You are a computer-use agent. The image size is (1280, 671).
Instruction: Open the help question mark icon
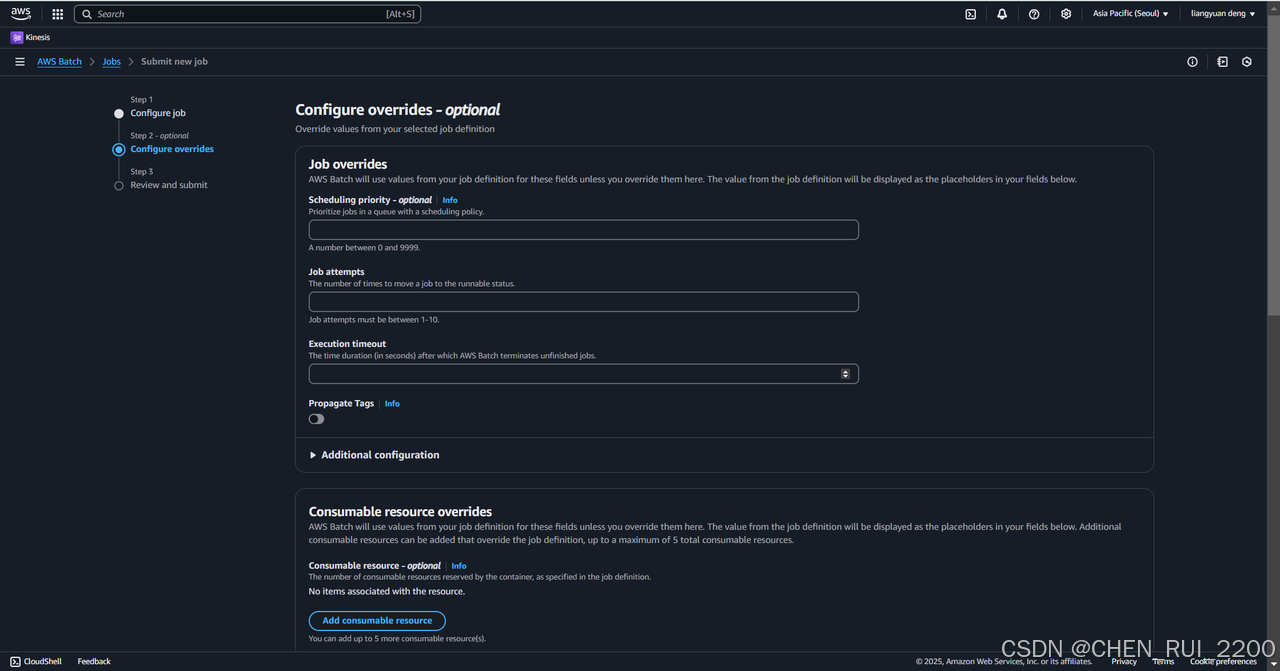click(1034, 14)
